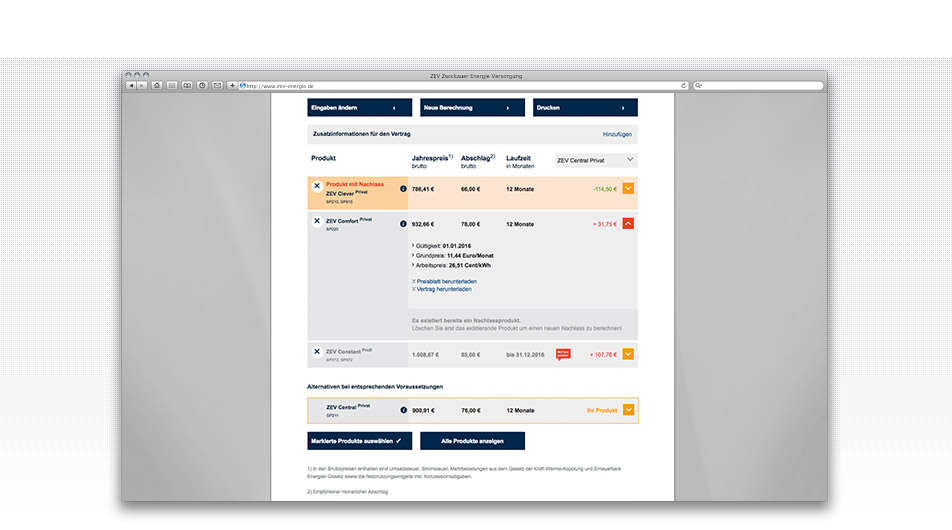The image size is (952, 530).
Task: Click the Vertrag herunterladen link
Action: tap(444, 289)
